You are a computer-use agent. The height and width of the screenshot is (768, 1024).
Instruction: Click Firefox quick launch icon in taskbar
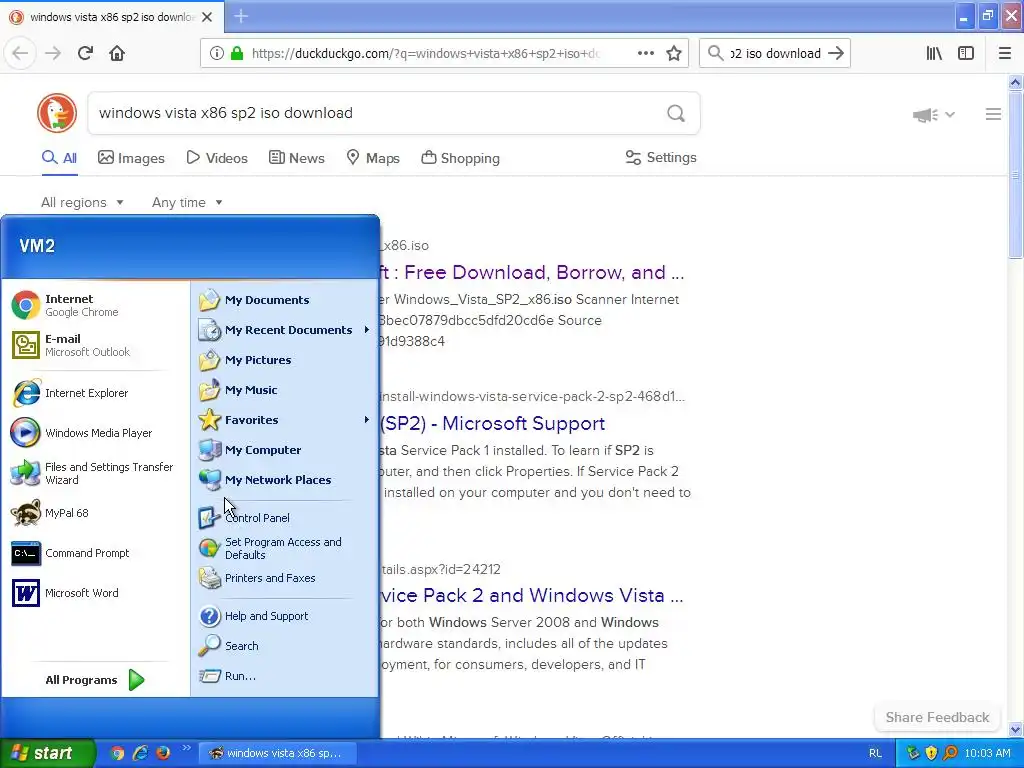[x=163, y=753]
